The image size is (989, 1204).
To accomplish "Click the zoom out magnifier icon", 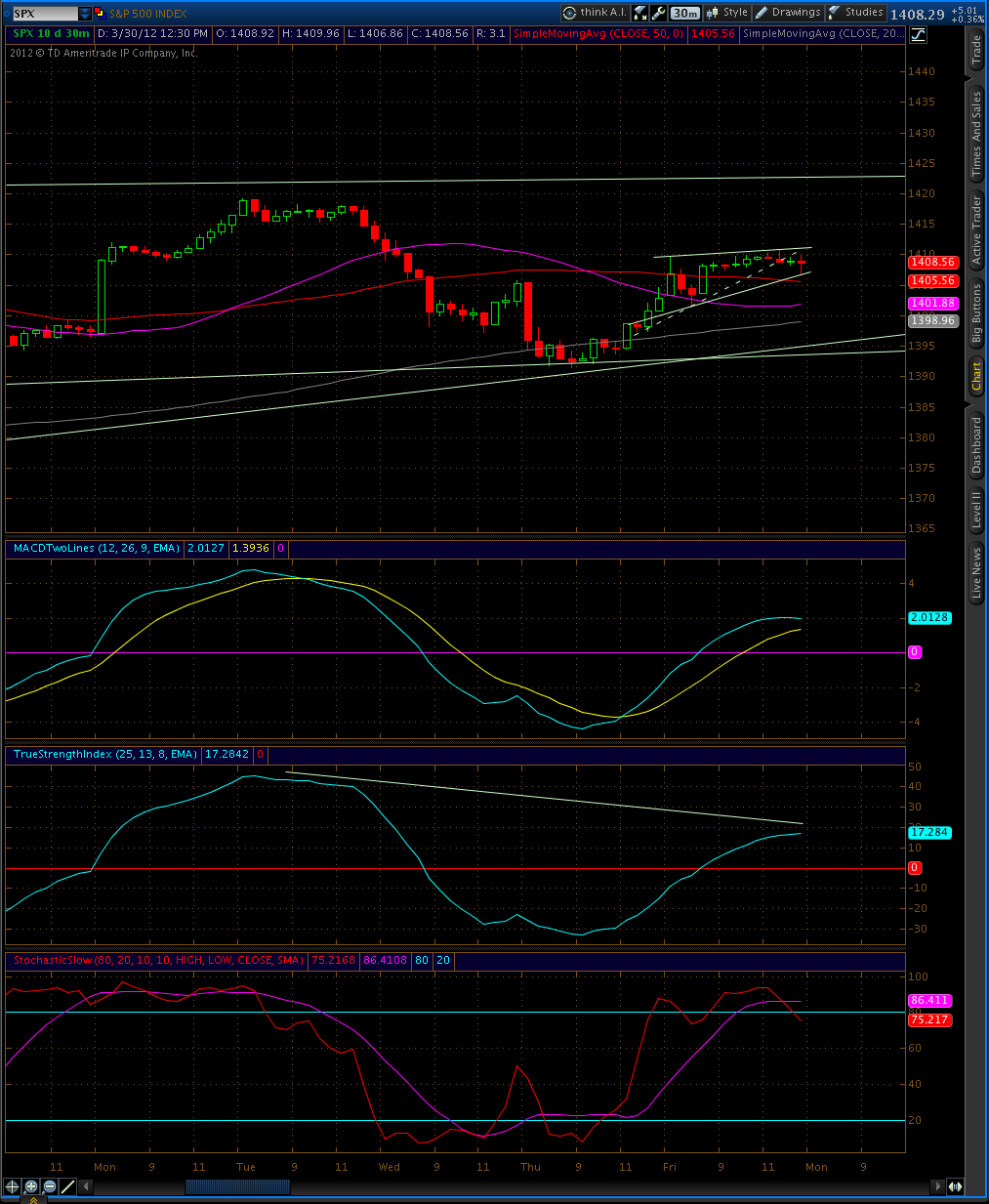I will 50,1186.
